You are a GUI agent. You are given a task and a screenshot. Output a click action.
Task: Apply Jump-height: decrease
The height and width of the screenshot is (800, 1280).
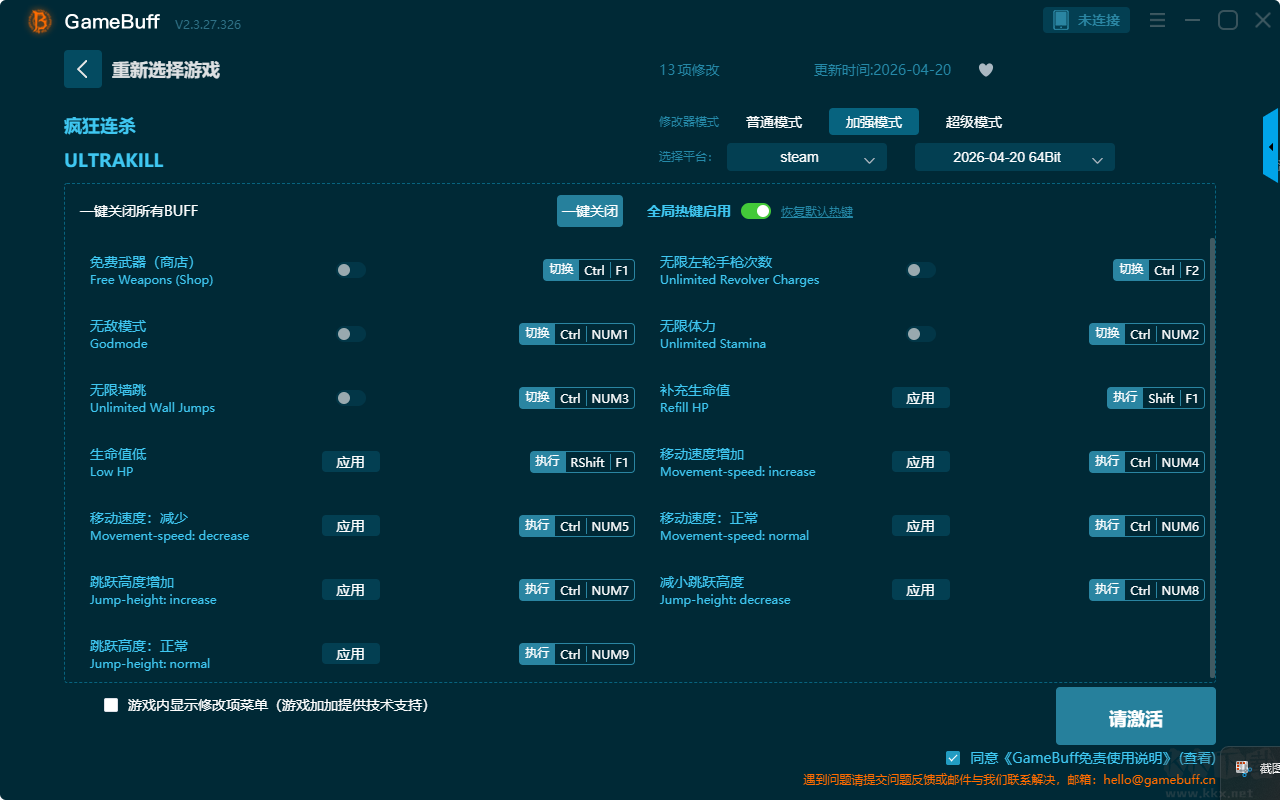click(921, 590)
